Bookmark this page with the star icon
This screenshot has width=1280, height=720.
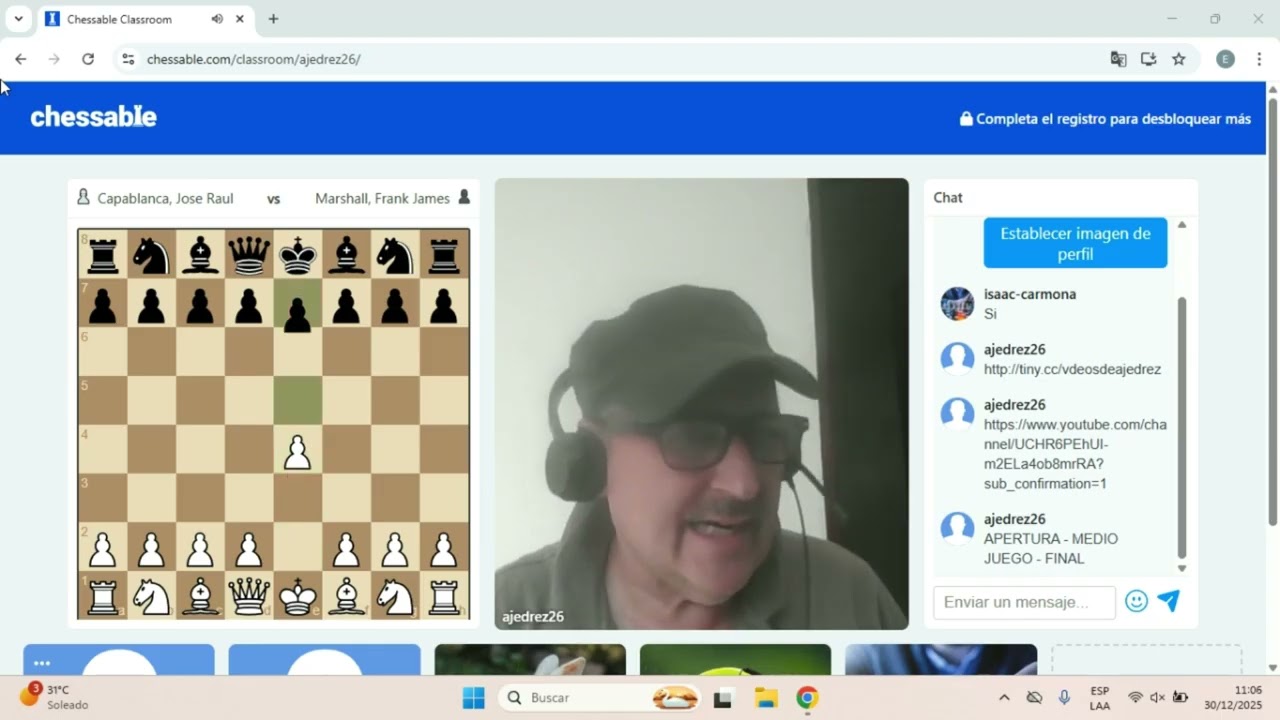pos(1178,59)
